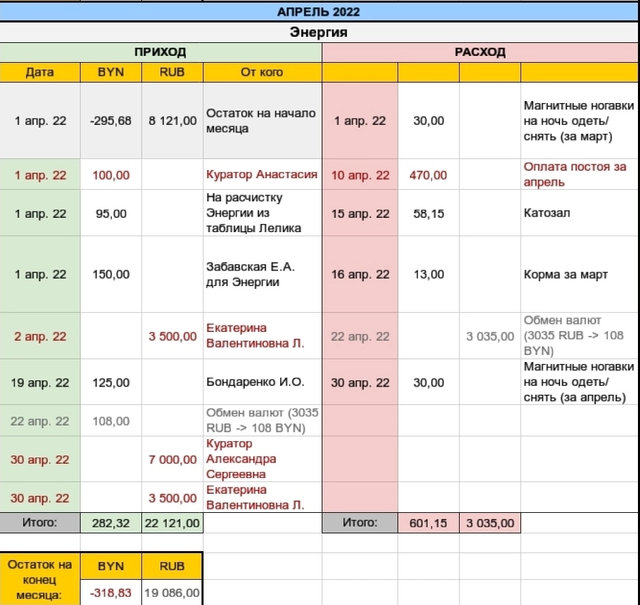Viewport: 640px width, 605px height.
Task: Select the 601,15 expense total cell
Action: (x=428, y=522)
